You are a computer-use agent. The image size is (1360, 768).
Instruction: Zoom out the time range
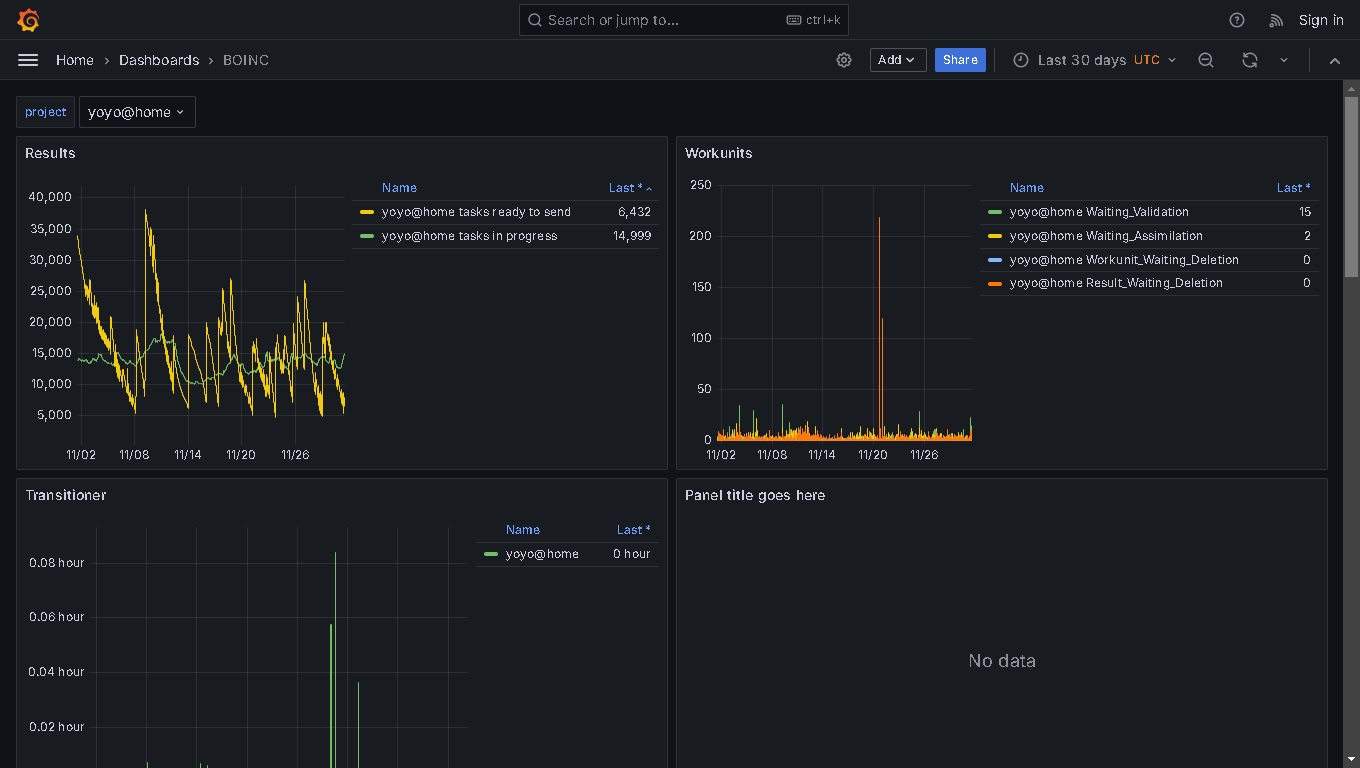pyautogui.click(x=1206, y=60)
